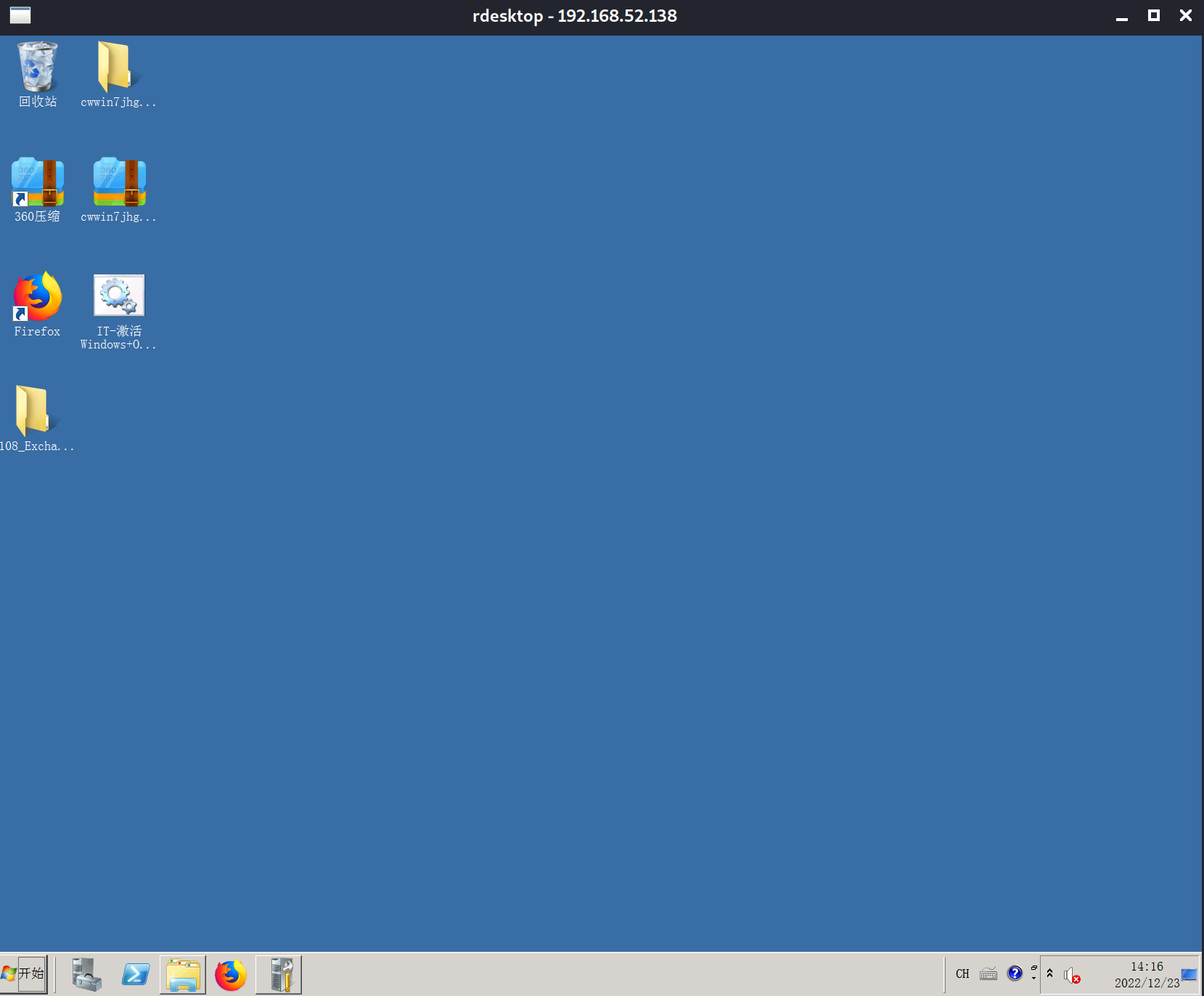Open the File Explorer taskbar button
The height and width of the screenshot is (996, 1204).
coord(183,974)
